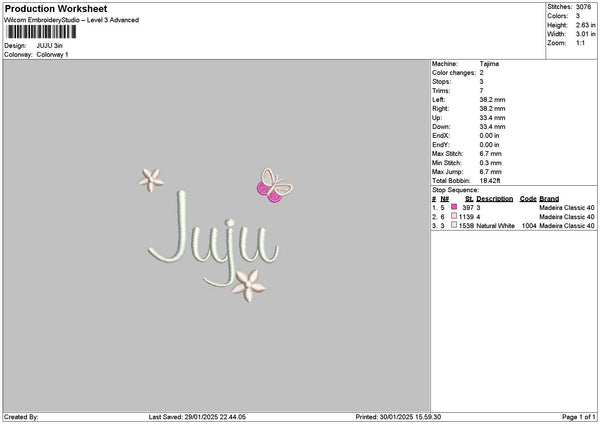The width and height of the screenshot is (600, 424).
Task: Click 'Madeira Classic 40' in stop 3 row
Action: pyautogui.click(x=567, y=226)
